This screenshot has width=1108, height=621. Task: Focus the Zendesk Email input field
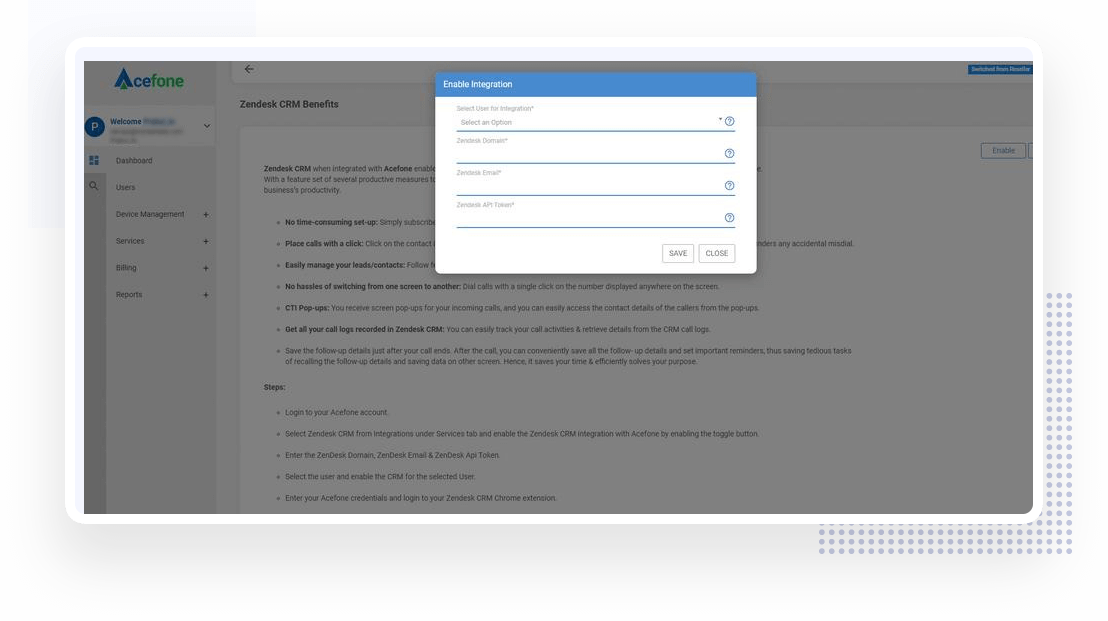click(589, 187)
